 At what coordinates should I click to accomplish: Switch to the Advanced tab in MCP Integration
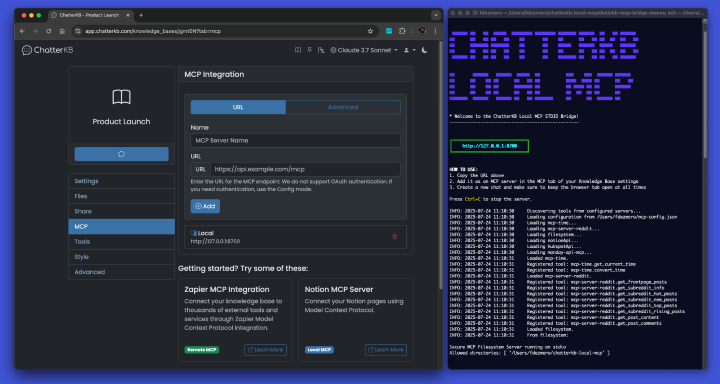[x=343, y=107]
